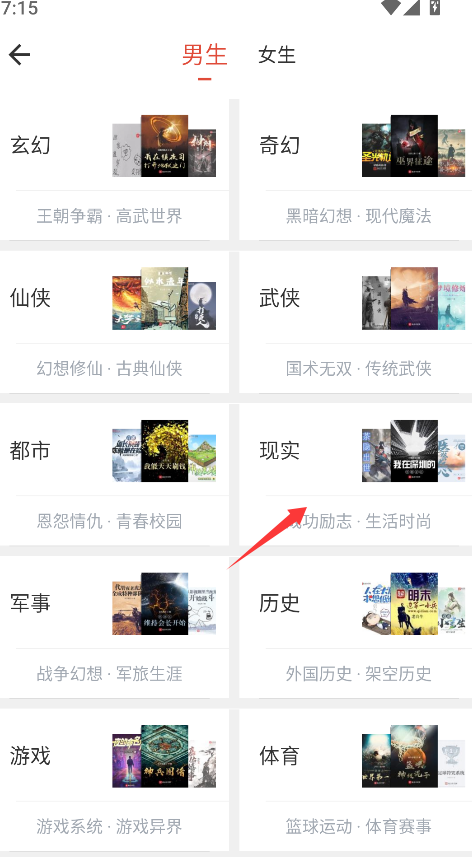Open the 军事 category label

coord(30,603)
